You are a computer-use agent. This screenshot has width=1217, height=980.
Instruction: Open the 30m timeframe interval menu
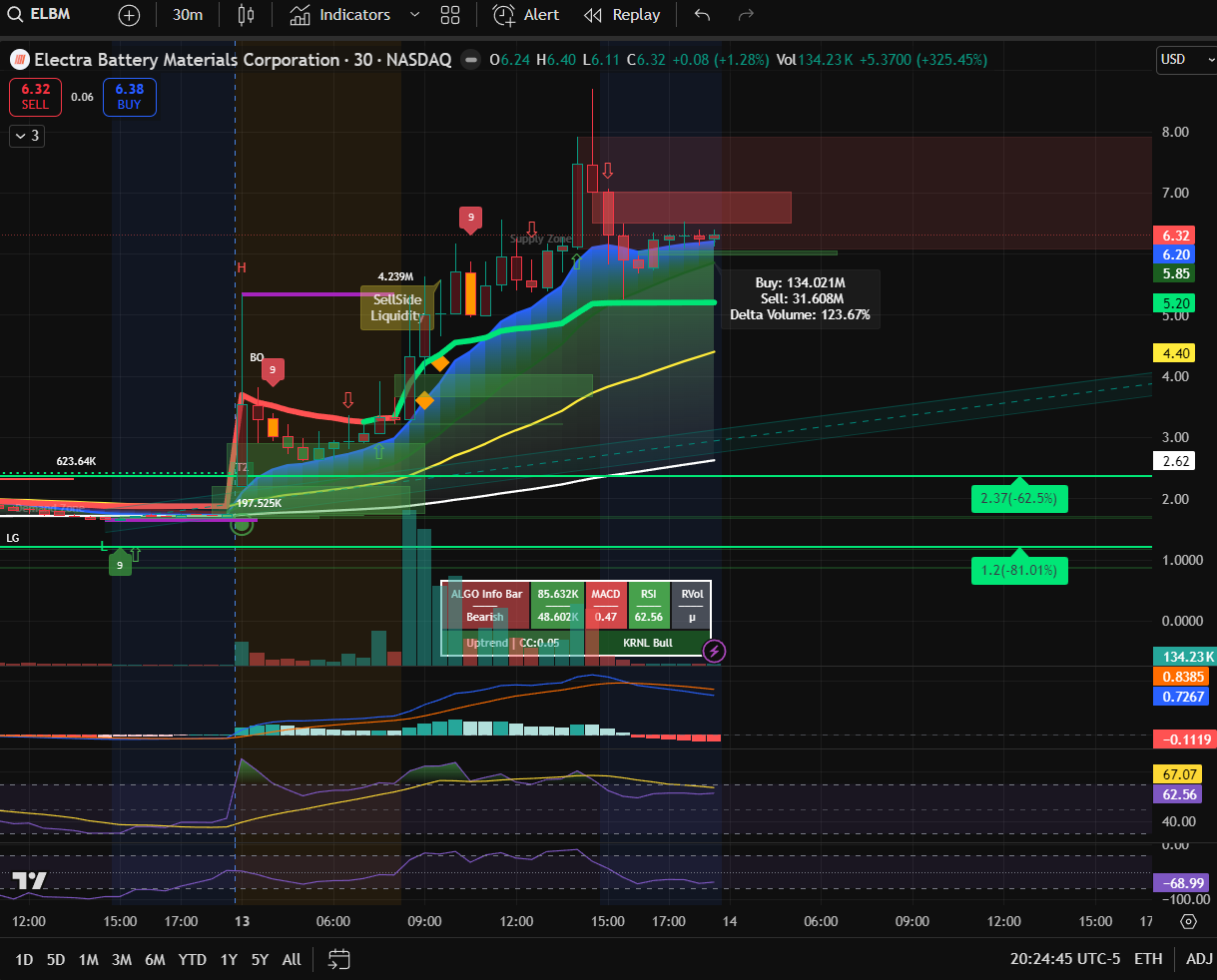click(188, 15)
